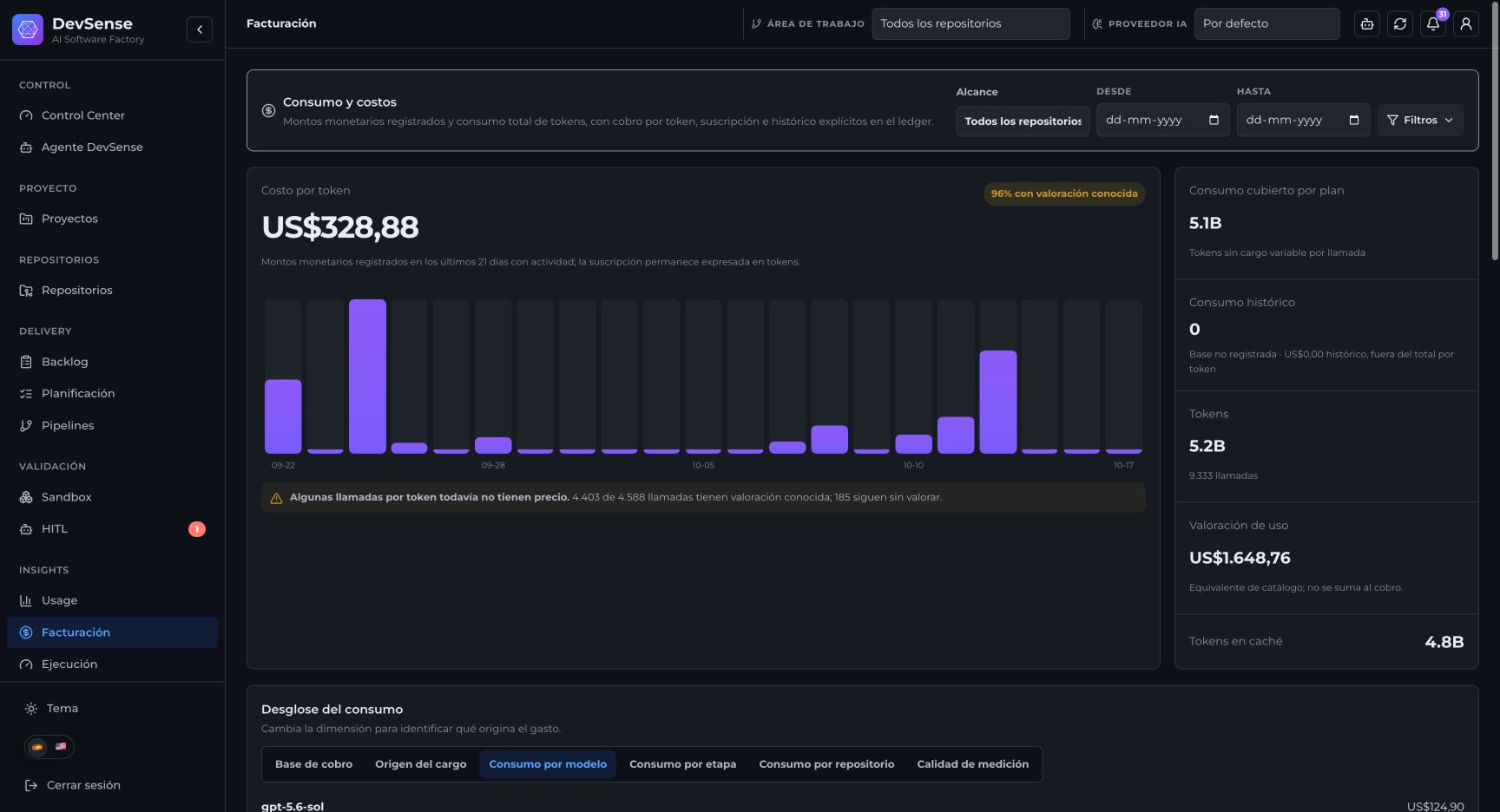Open HITL with 1 pending badge
1500x812 pixels.
pos(112,529)
